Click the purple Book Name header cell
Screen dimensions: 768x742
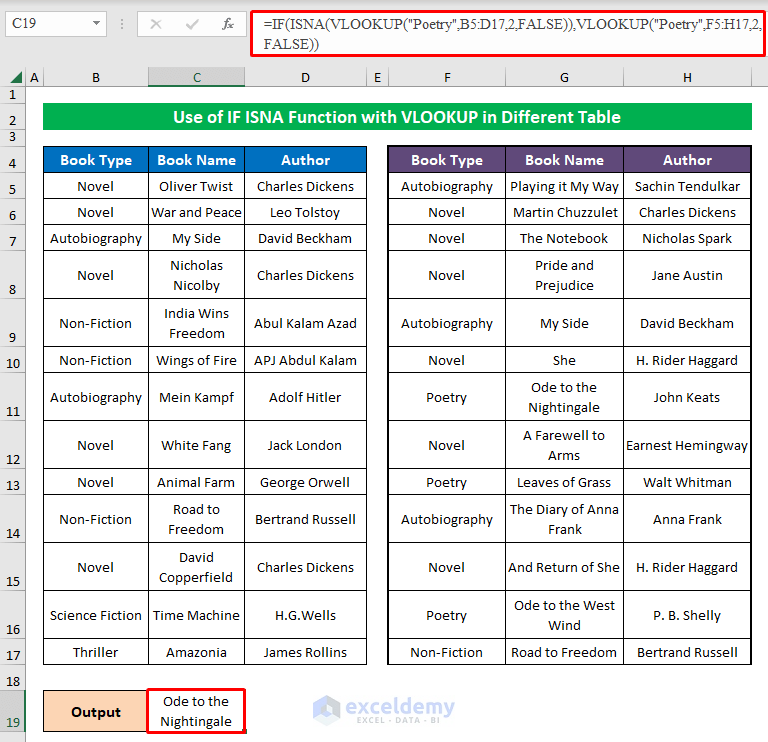point(564,160)
